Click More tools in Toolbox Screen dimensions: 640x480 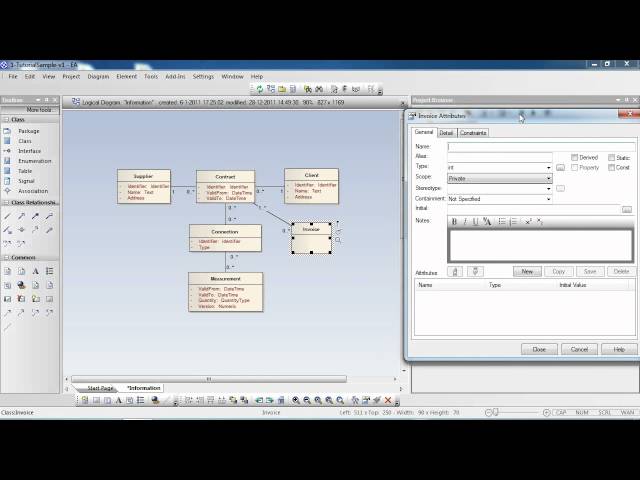click(x=39, y=110)
